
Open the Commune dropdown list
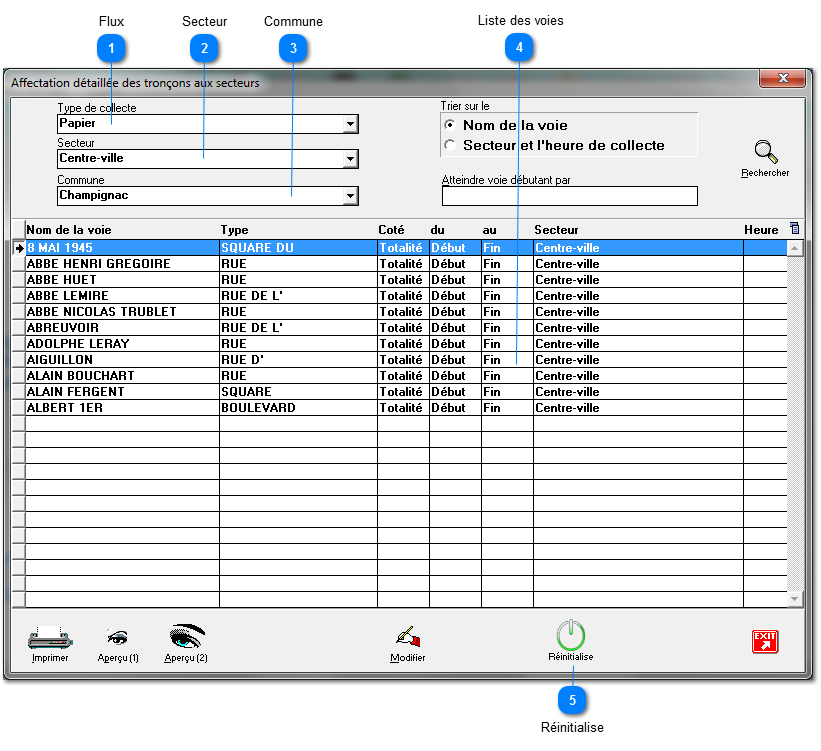coord(350,197)
